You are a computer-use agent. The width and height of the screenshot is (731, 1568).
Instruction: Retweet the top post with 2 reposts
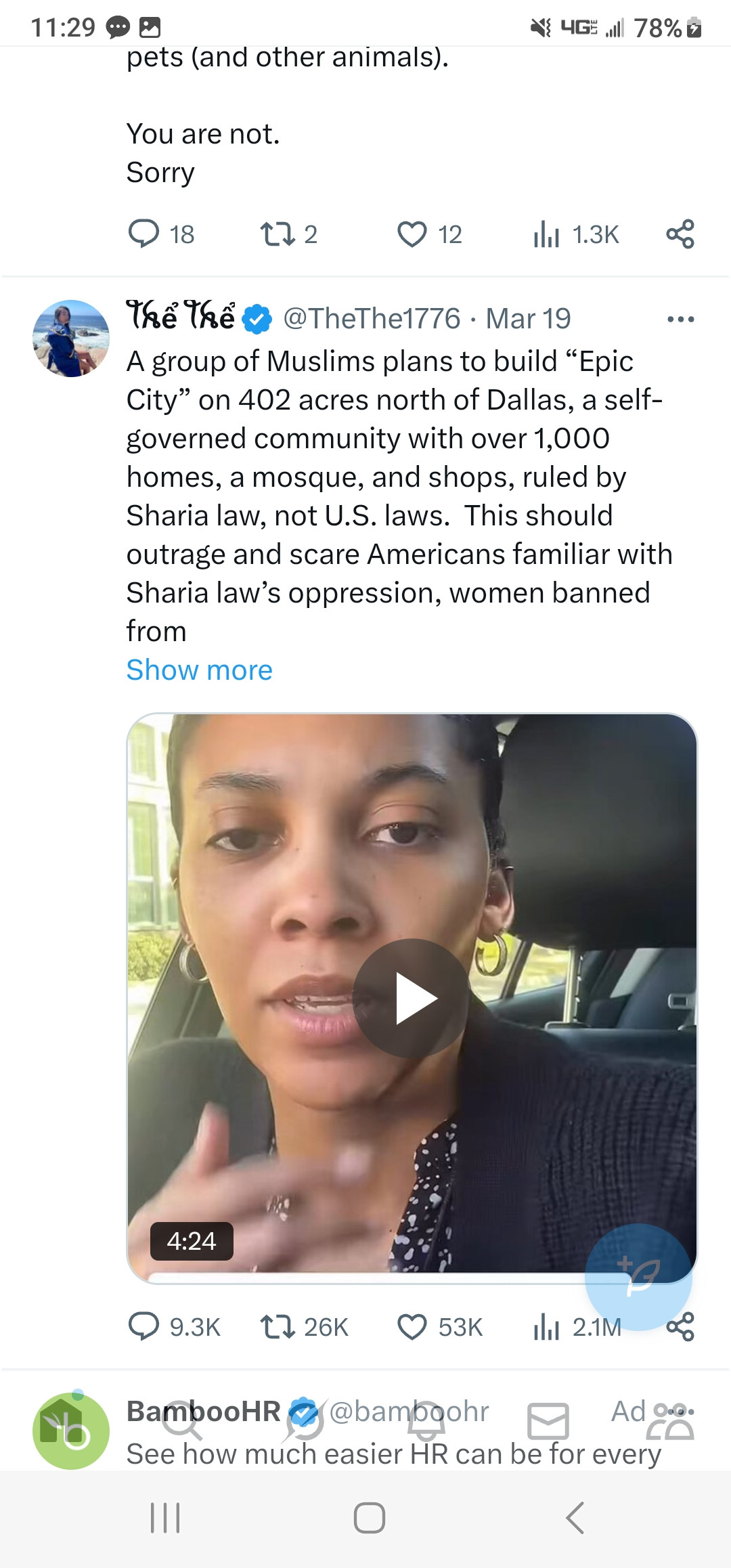[278, 234]
